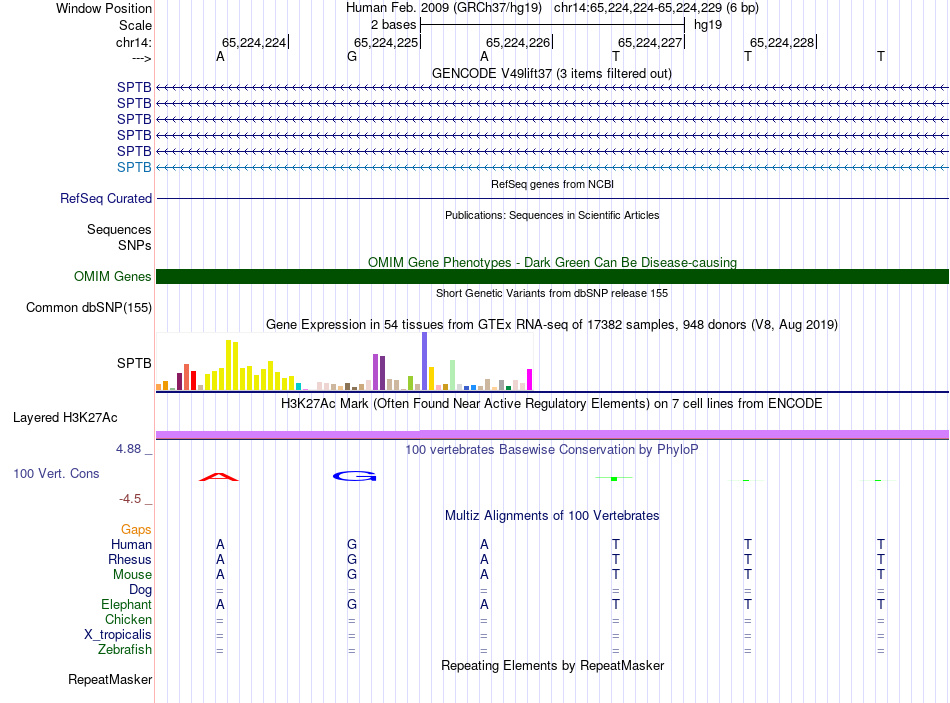This screenshot has width=950, height=703.
Task: Click the magenta bar ending the GTEx chart
Action: (x=530, y=379)
